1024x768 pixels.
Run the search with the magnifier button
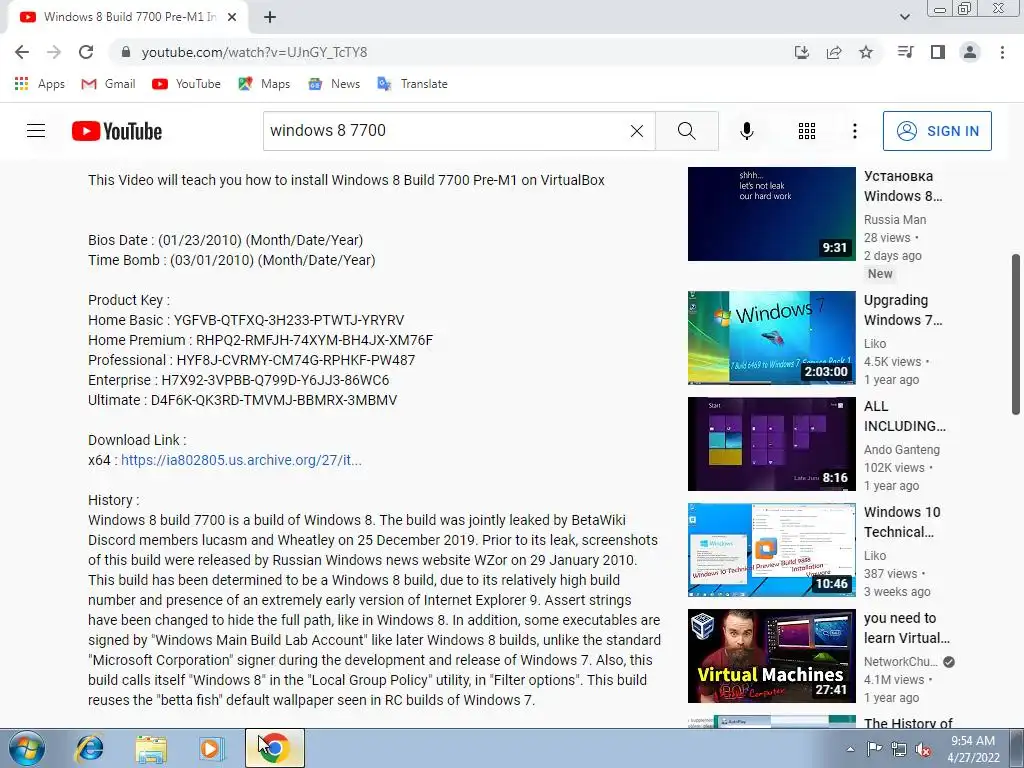[x=686, y=131]
